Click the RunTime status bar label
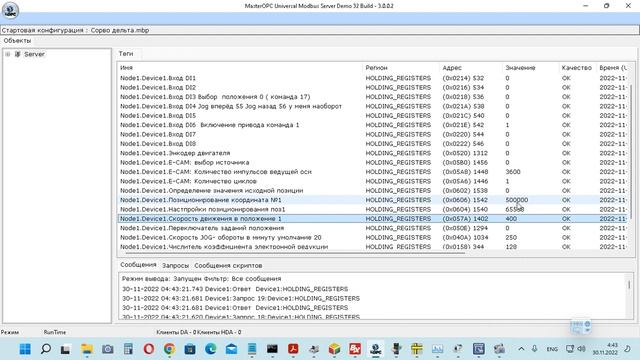Image resolution: width=640 pixels, height=360 pixels. click(x=55, y=332)
